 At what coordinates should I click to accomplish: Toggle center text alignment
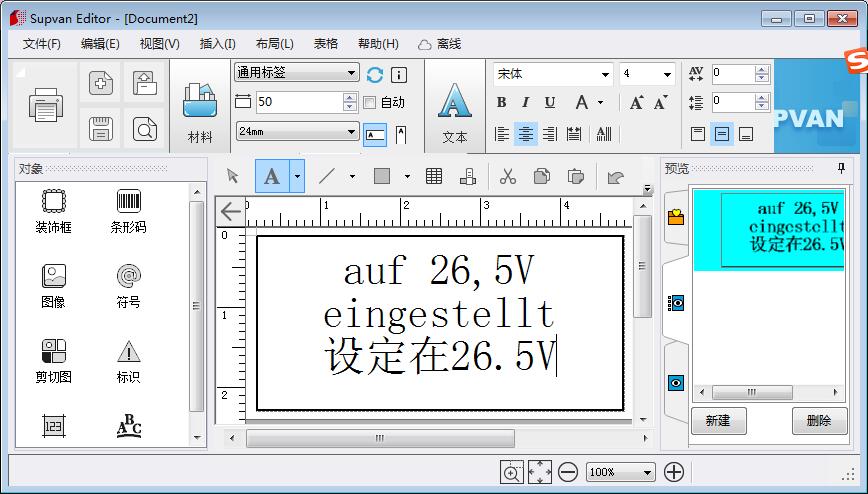[526, 134]
